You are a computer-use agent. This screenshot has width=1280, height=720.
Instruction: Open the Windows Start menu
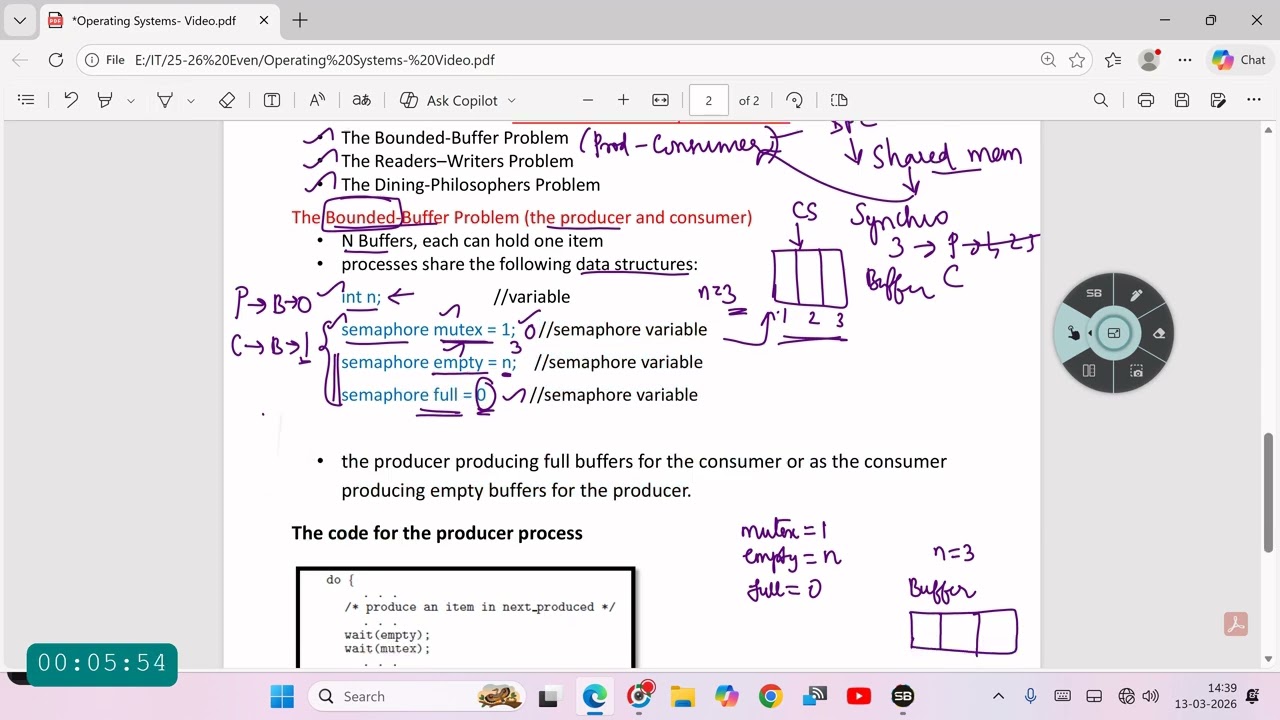point(282,696)
